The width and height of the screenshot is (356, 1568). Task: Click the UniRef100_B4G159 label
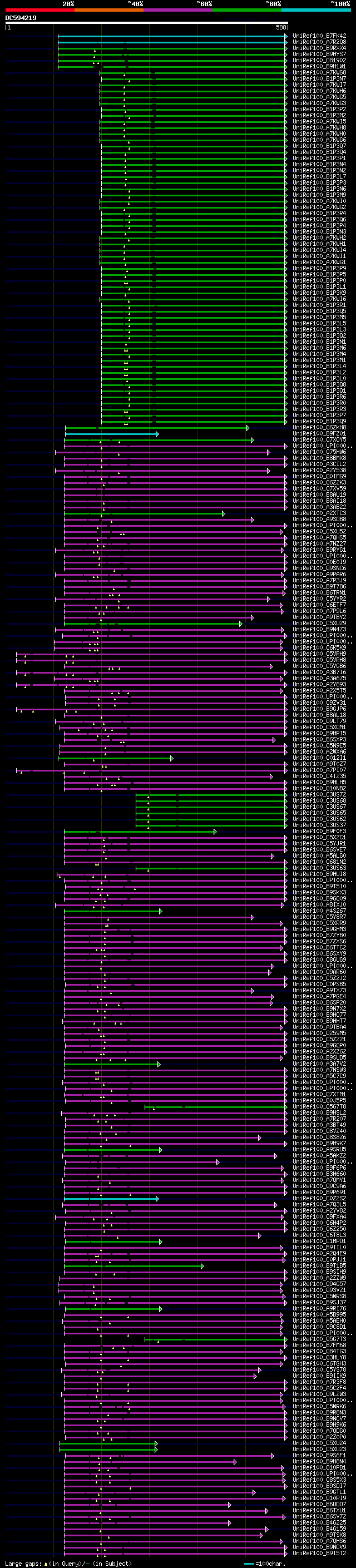tap(319, 1530)
